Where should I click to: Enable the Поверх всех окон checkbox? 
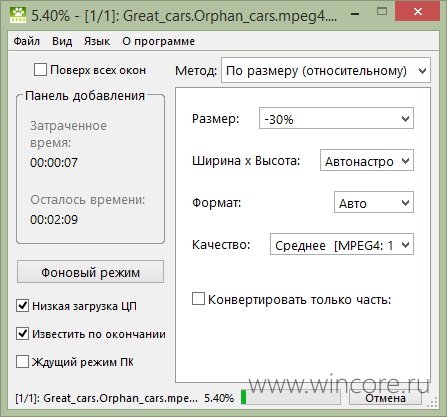40,70
